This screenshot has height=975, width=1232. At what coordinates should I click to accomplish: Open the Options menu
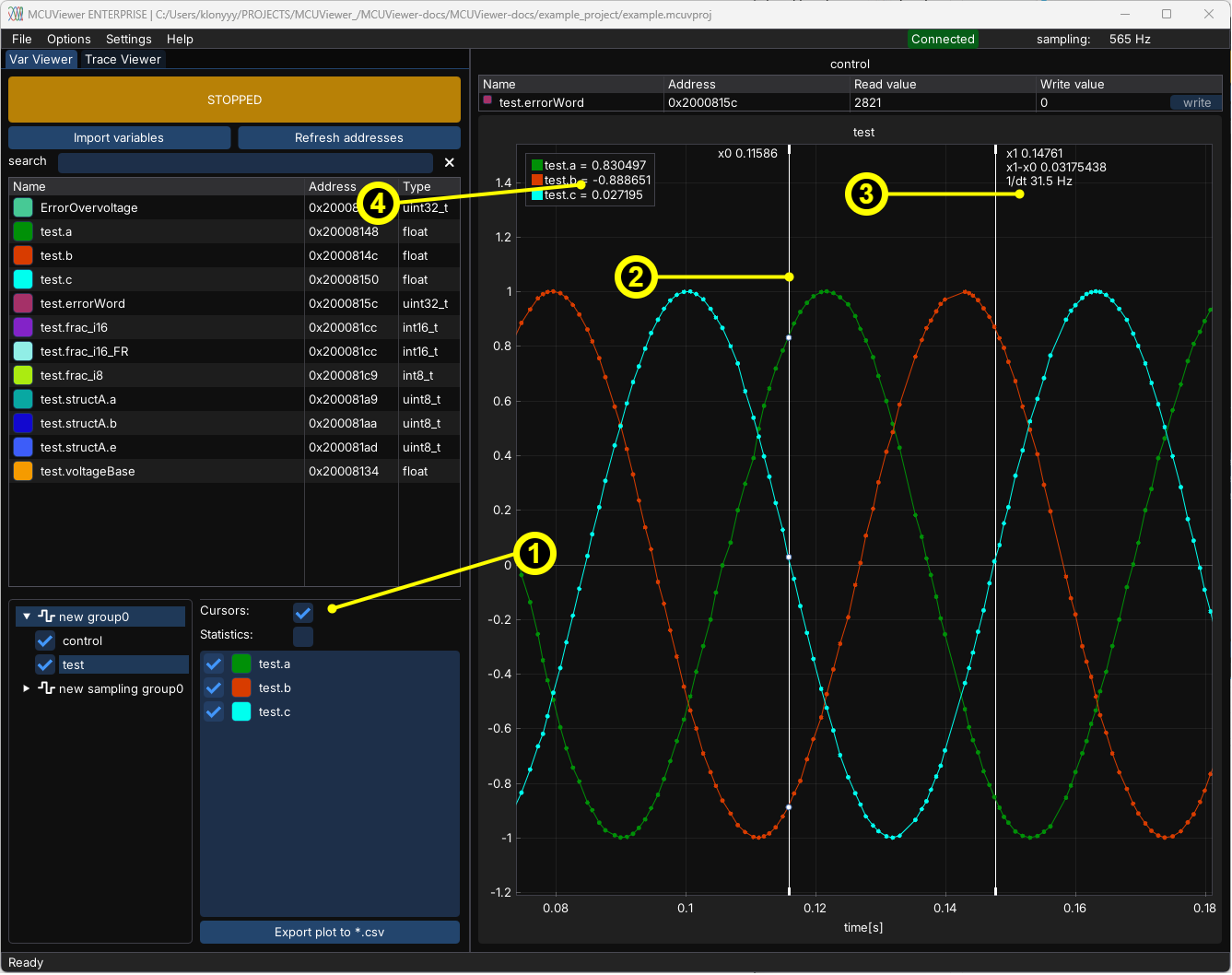click(68, 39)
